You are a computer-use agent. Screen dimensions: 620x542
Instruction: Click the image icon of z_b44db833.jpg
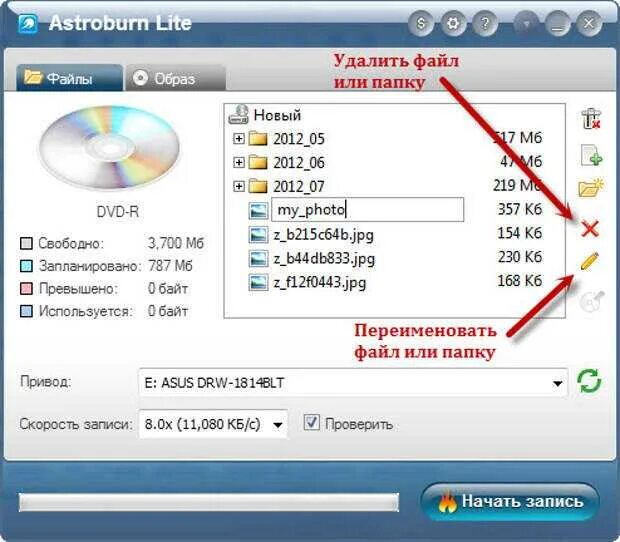pos(258,259)
